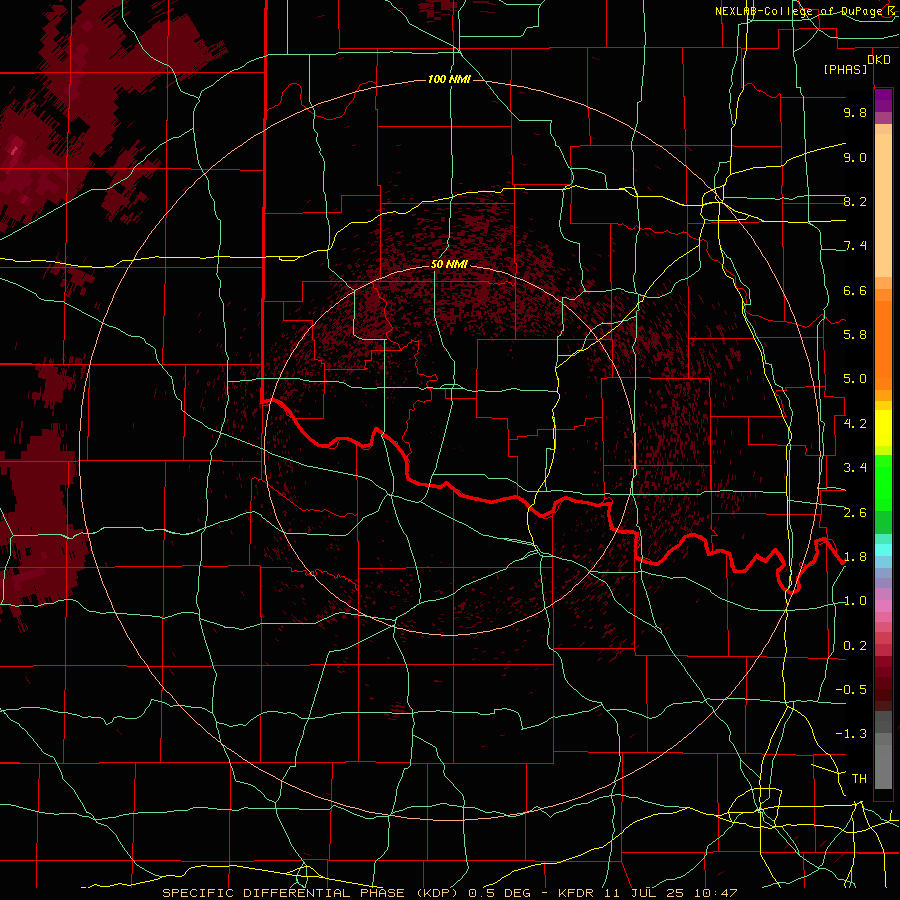This screenshot has width=900, height=900.
Task: Click the -1.3 scale value
Action: point(851,734)
